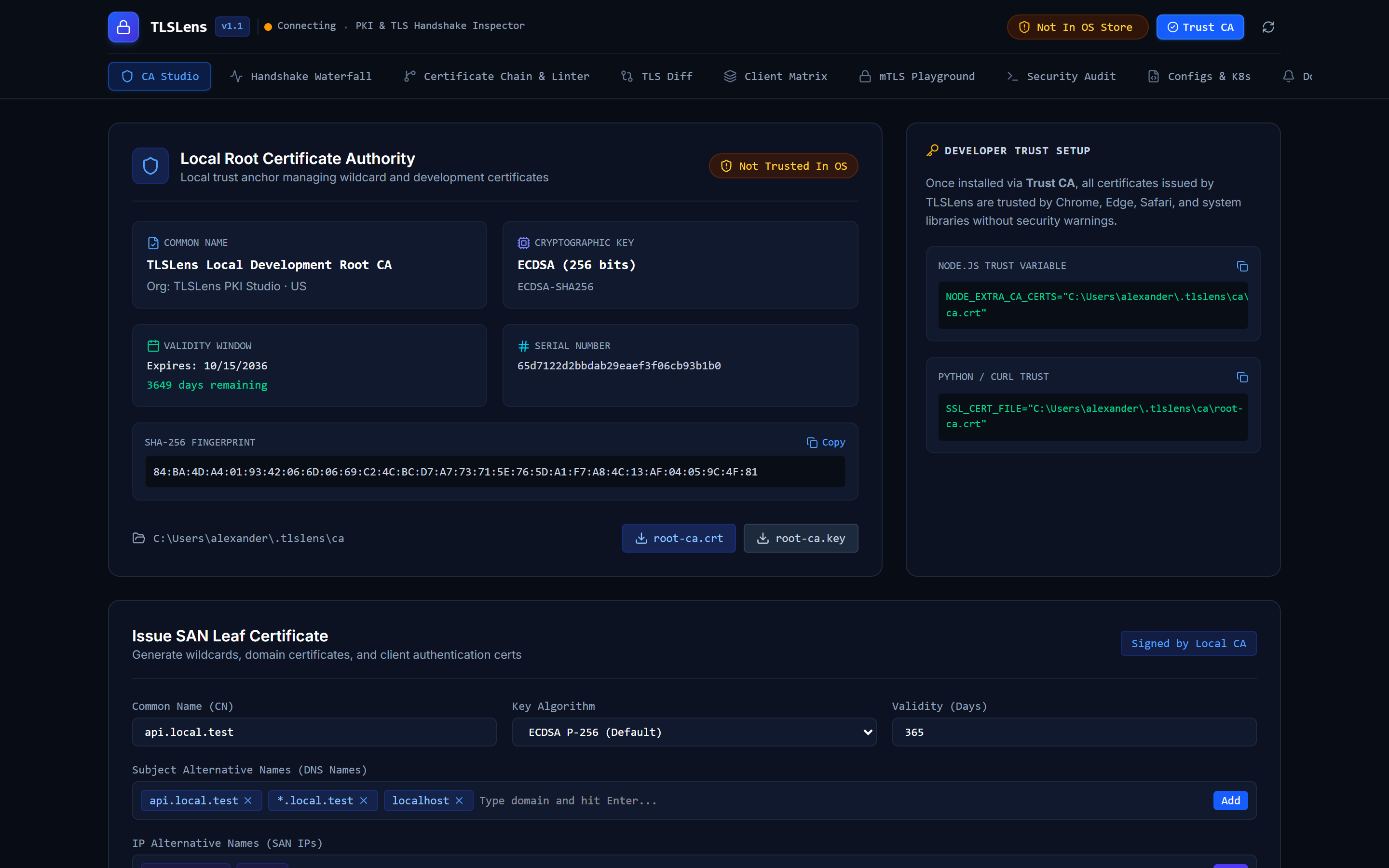Remove the localhost SAN tag

point(459,800)
